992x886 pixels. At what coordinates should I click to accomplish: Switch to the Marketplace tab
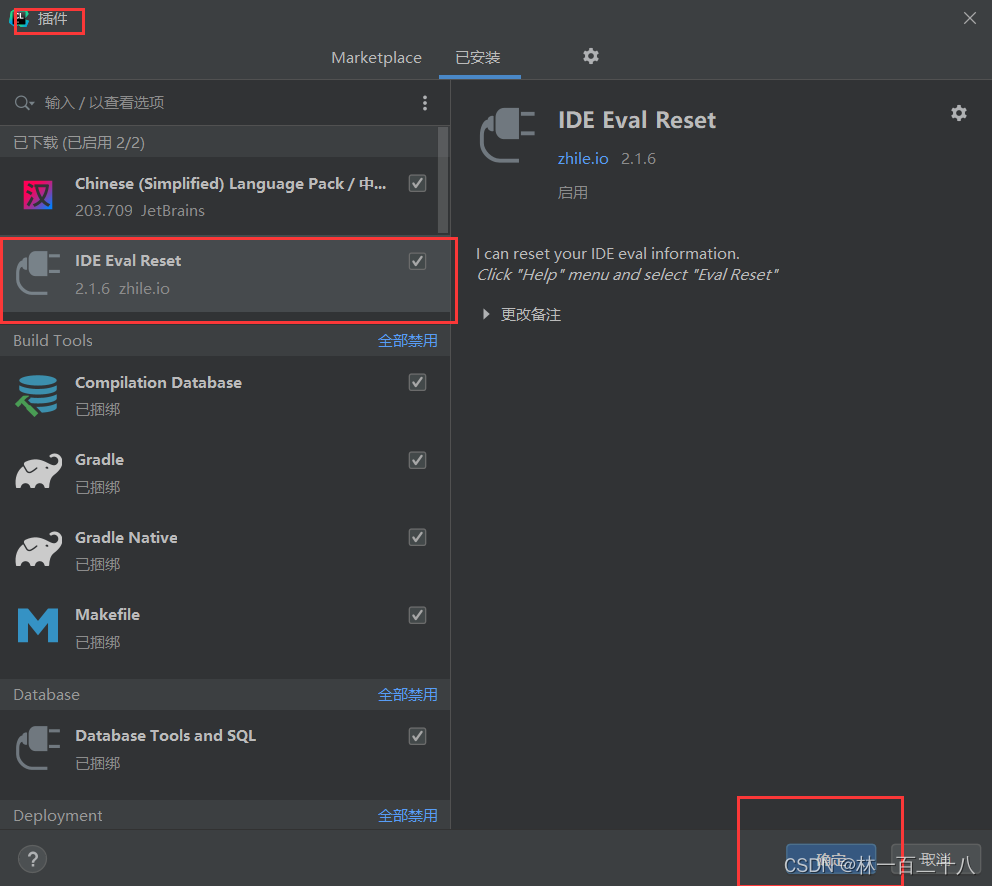[376, 58]
